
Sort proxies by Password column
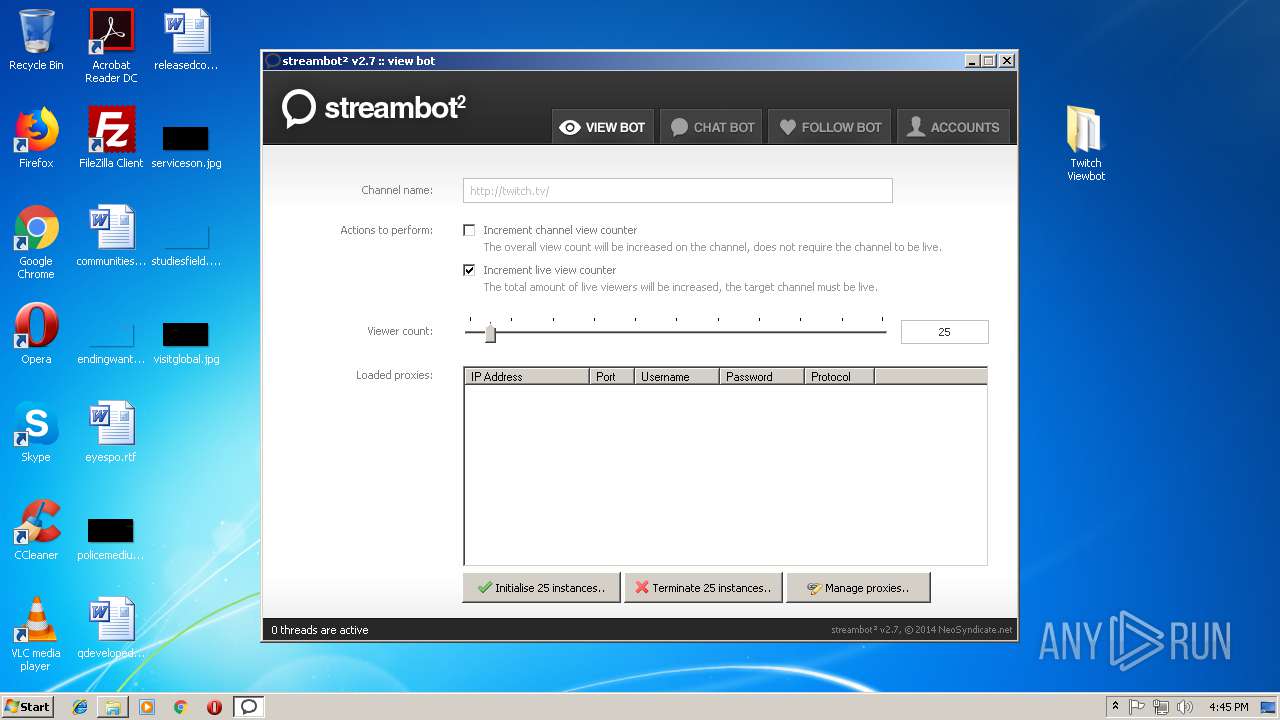click(x=762, y=377)
